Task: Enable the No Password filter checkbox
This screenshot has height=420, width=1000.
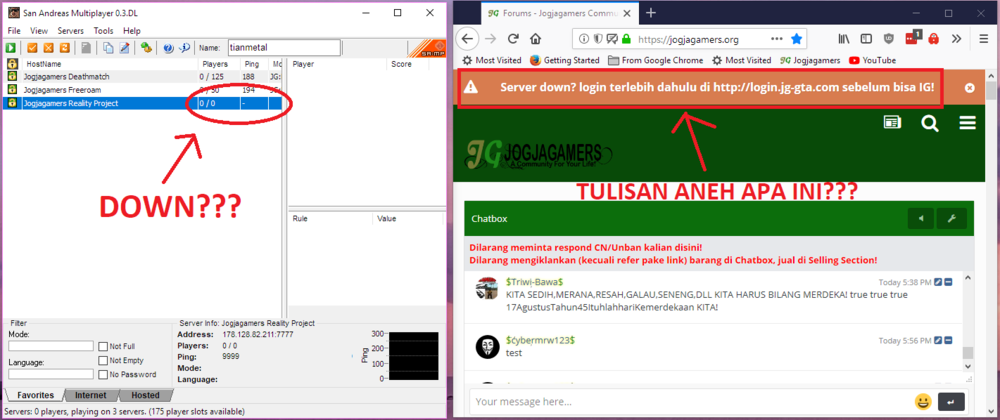Action: (x=103, y=374)
